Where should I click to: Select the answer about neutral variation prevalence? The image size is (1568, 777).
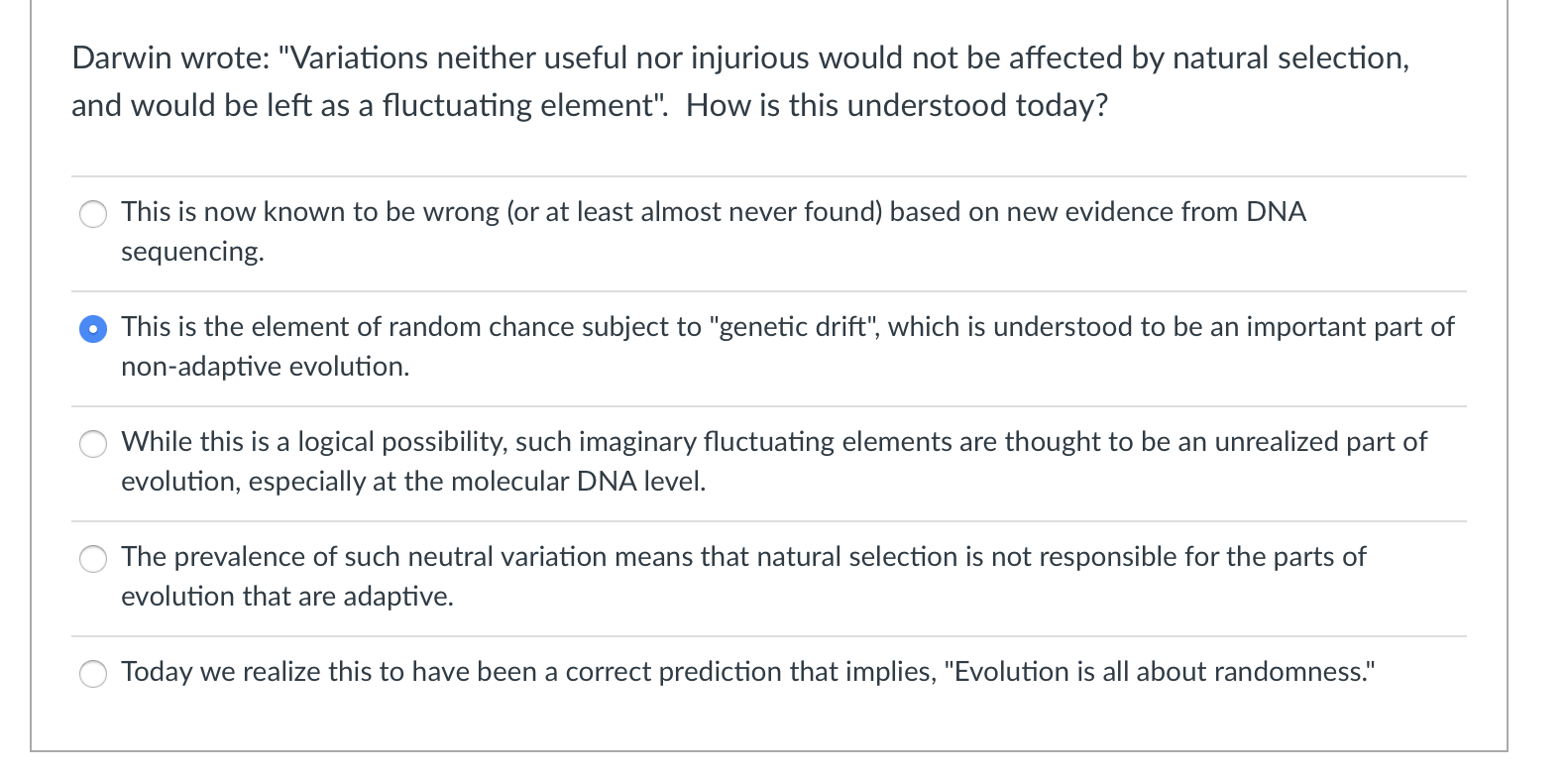[93, 559]
